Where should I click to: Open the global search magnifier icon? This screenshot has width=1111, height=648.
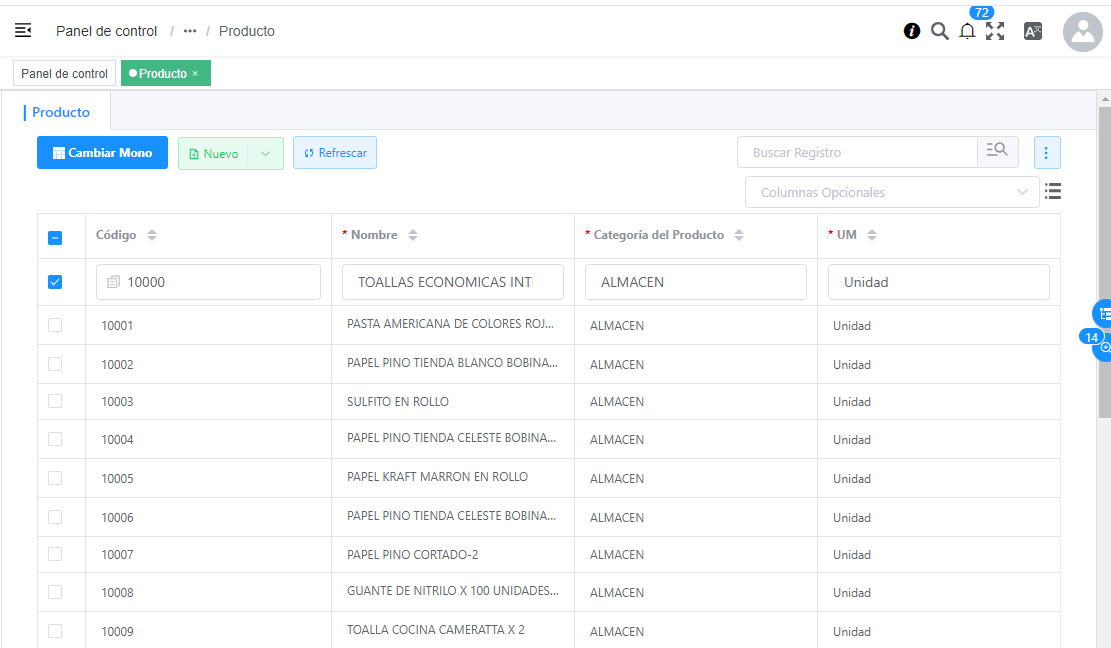click(x=939, y=31)
